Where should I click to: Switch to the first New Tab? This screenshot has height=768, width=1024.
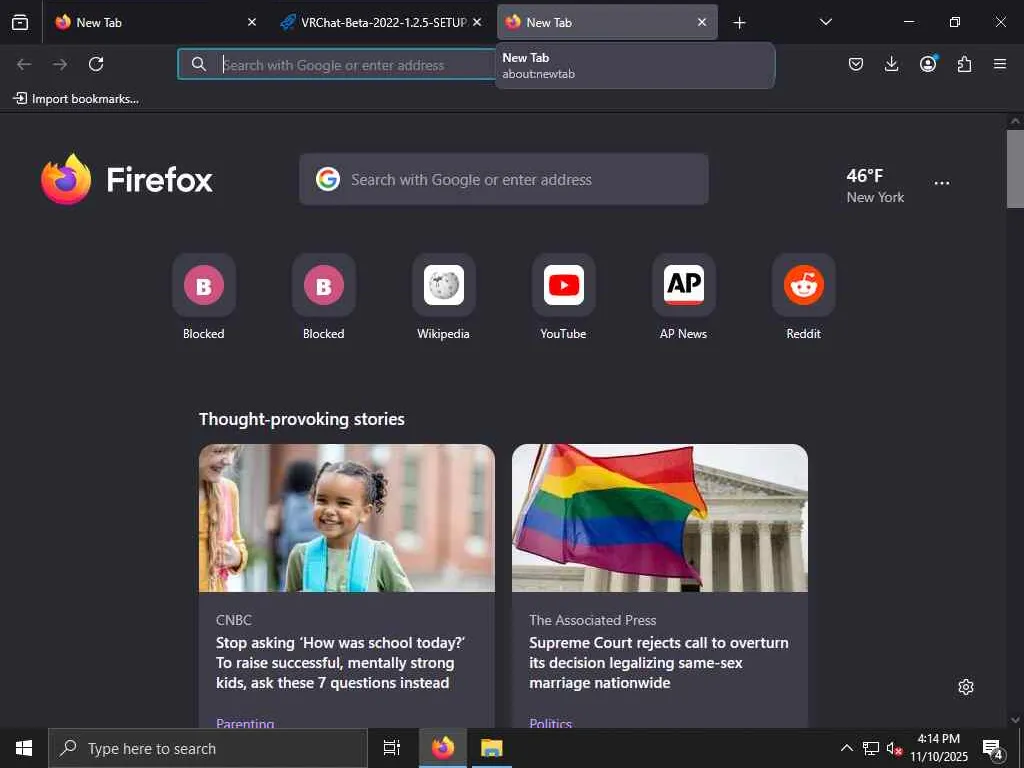(x=155, y=22)
